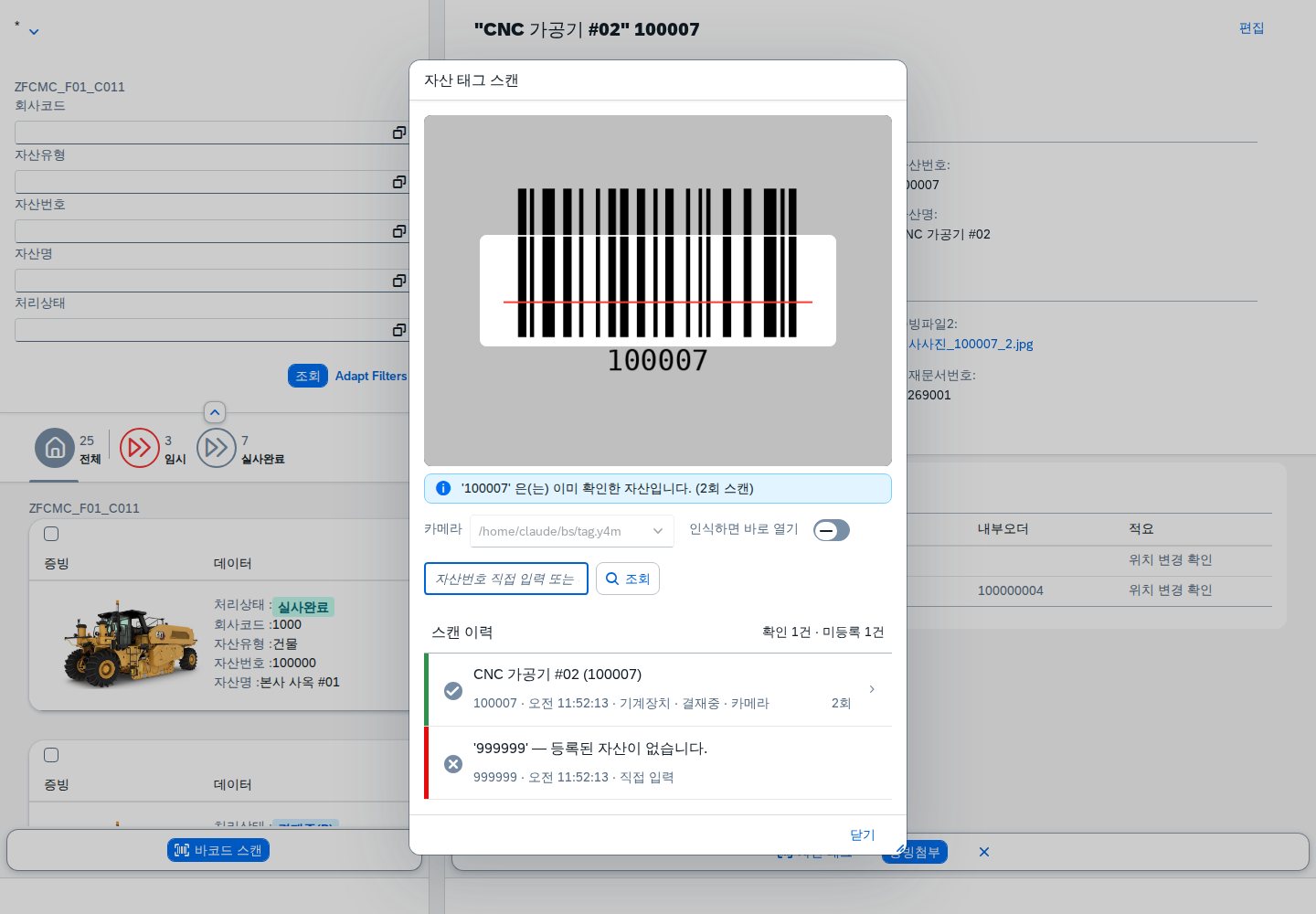The width and height of the screenshot is (1316, 914).
Task: Click the 편집 edit link
Action: [x=1251, y=28]
